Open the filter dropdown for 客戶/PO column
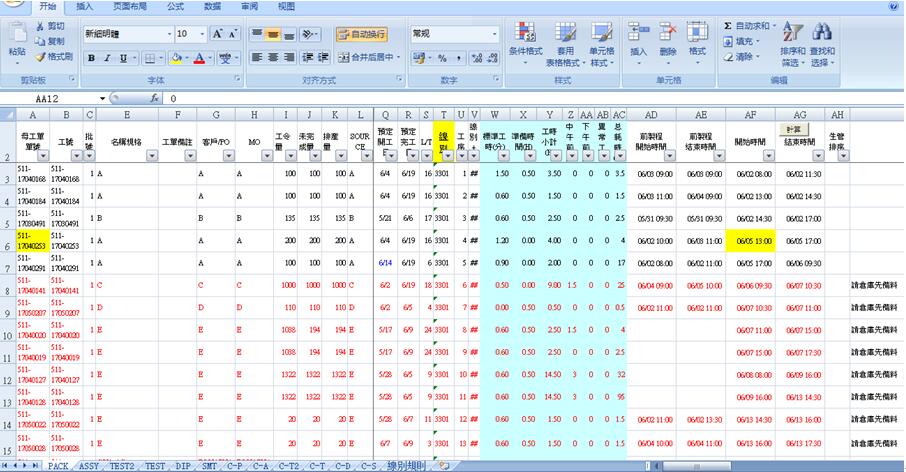Screen dimensions: 906x472 pyautogui.click(x=229, y=155)
